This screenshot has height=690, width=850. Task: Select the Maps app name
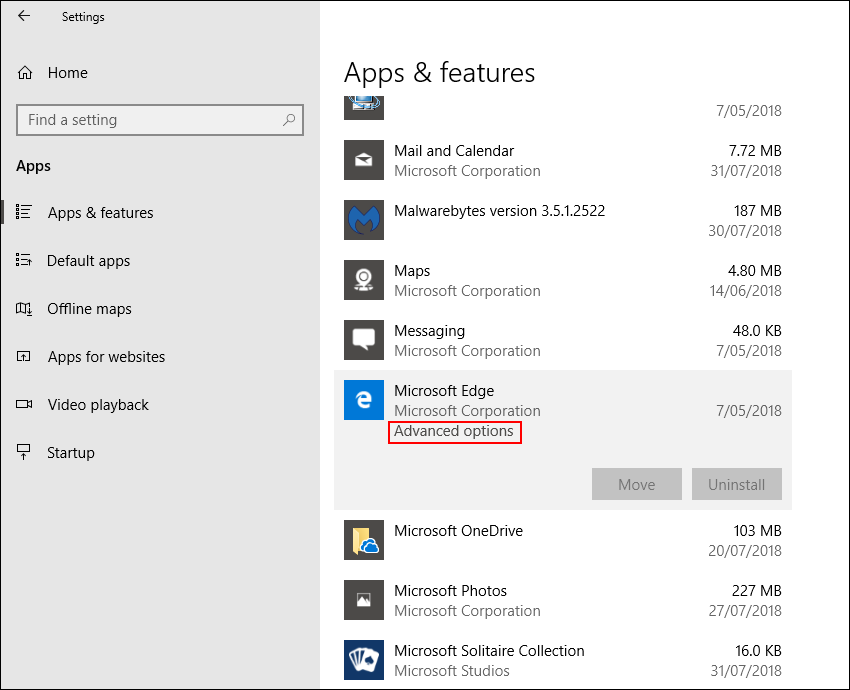(x=412, y=271)
